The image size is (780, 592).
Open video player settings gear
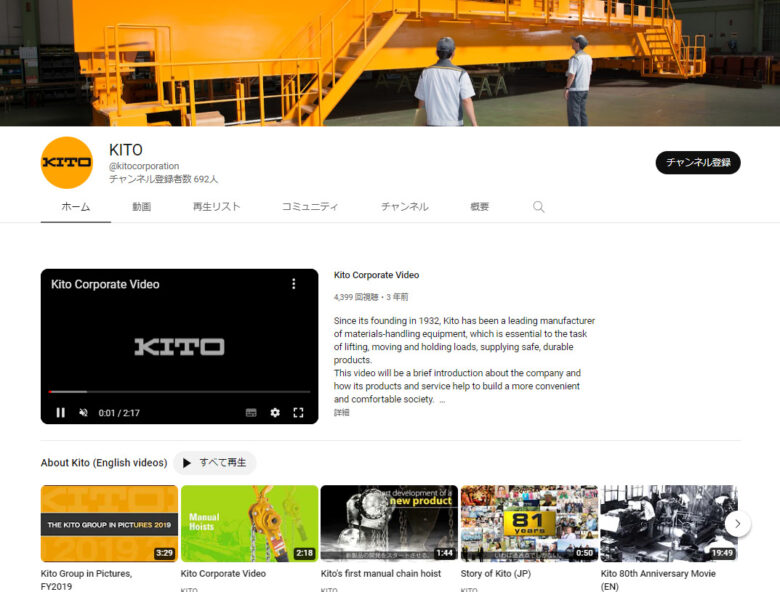[275, 412]
